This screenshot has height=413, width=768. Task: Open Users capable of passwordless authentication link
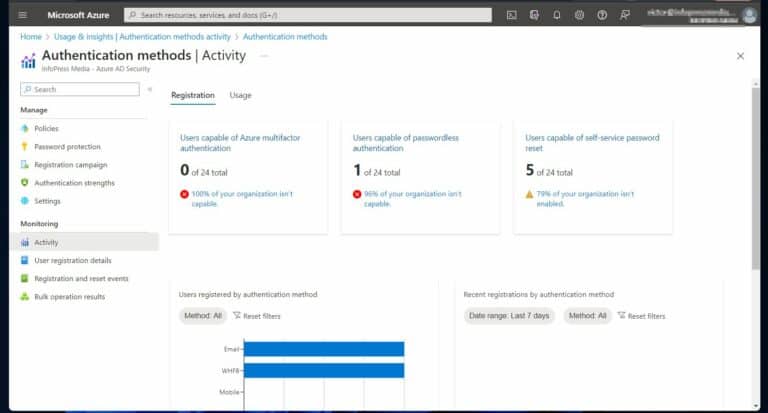pos(406,143)
